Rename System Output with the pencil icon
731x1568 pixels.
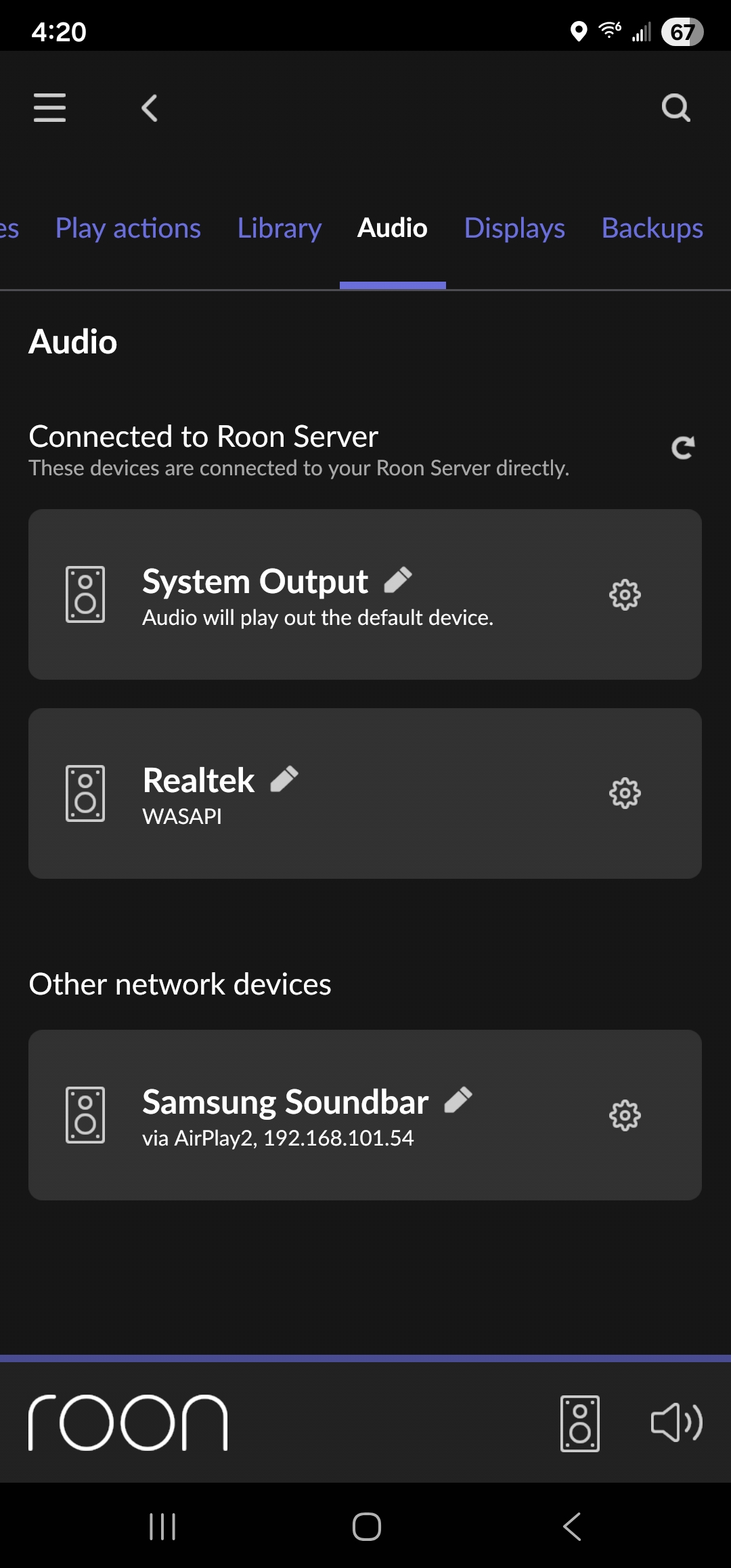(x=398, y=580)
